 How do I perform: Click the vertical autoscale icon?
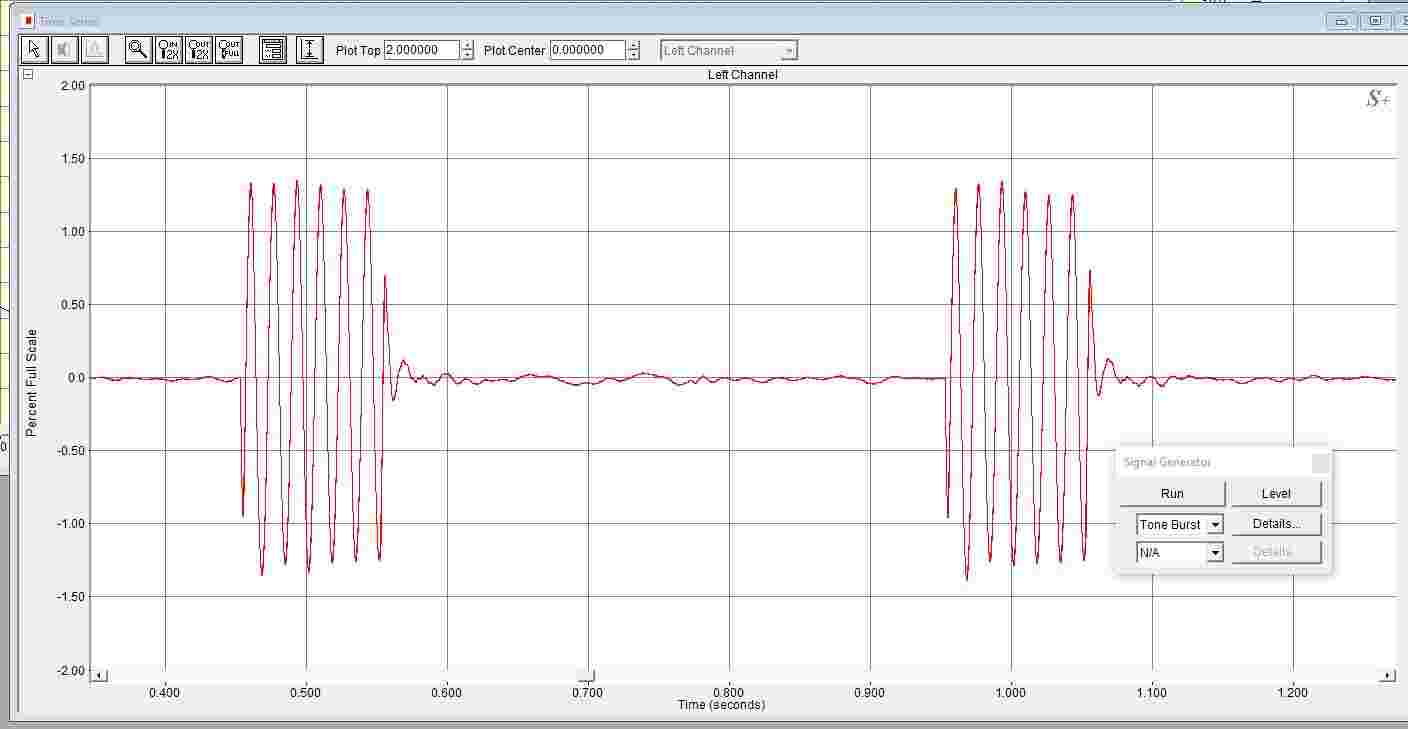coord(310,49)
